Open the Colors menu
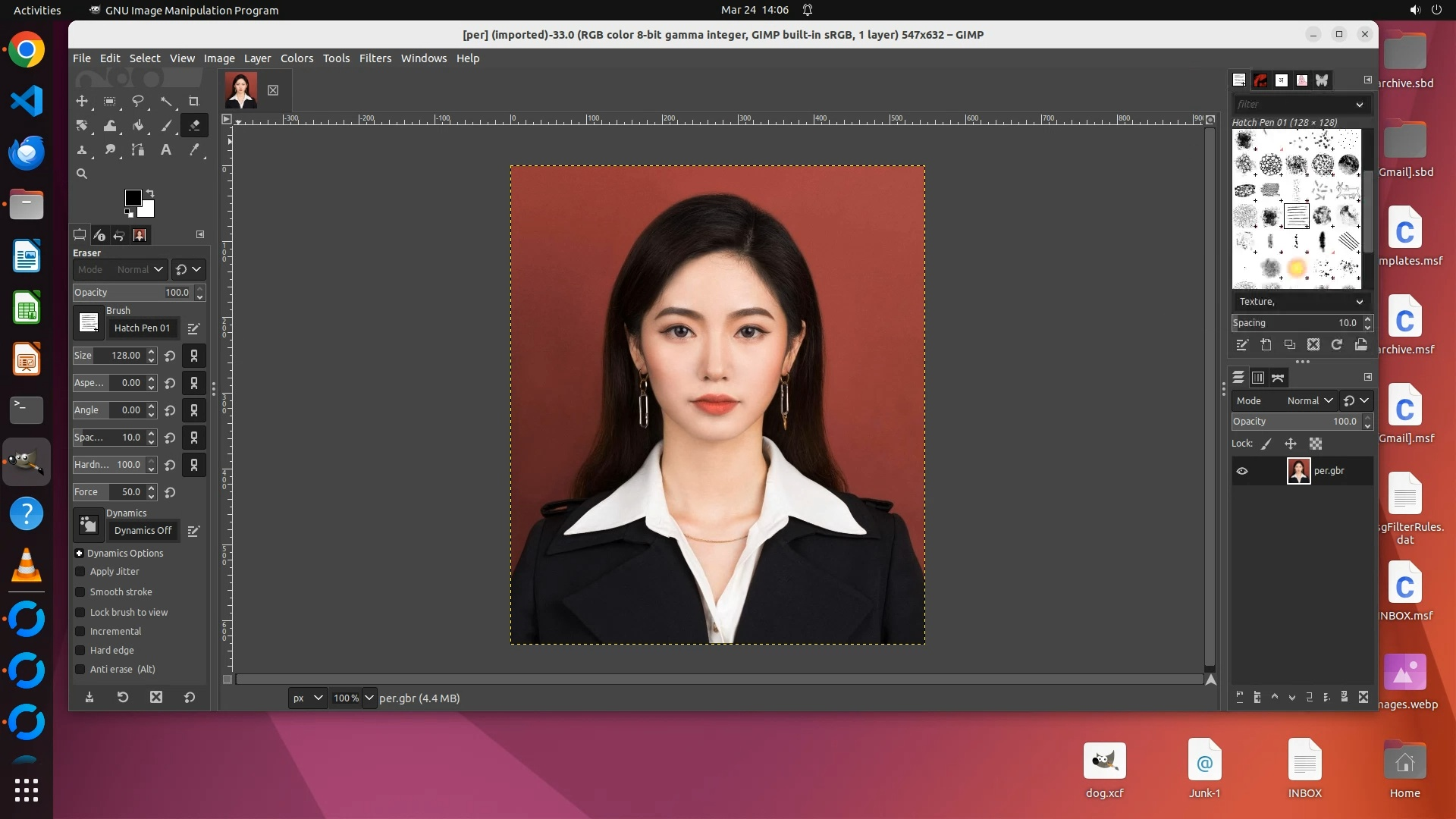This screenshot has height=819, width=1456. pyautogui.click(x=297, y=58)
